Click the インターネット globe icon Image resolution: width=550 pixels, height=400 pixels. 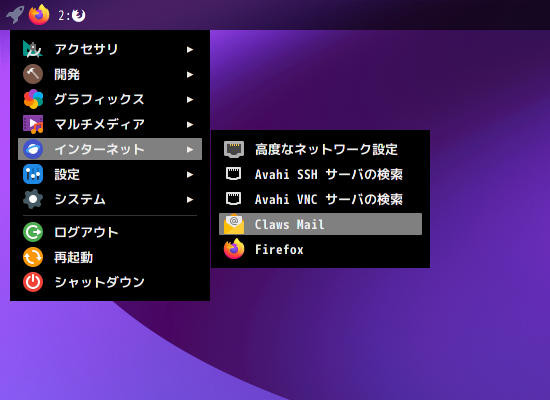coord(33,149)
